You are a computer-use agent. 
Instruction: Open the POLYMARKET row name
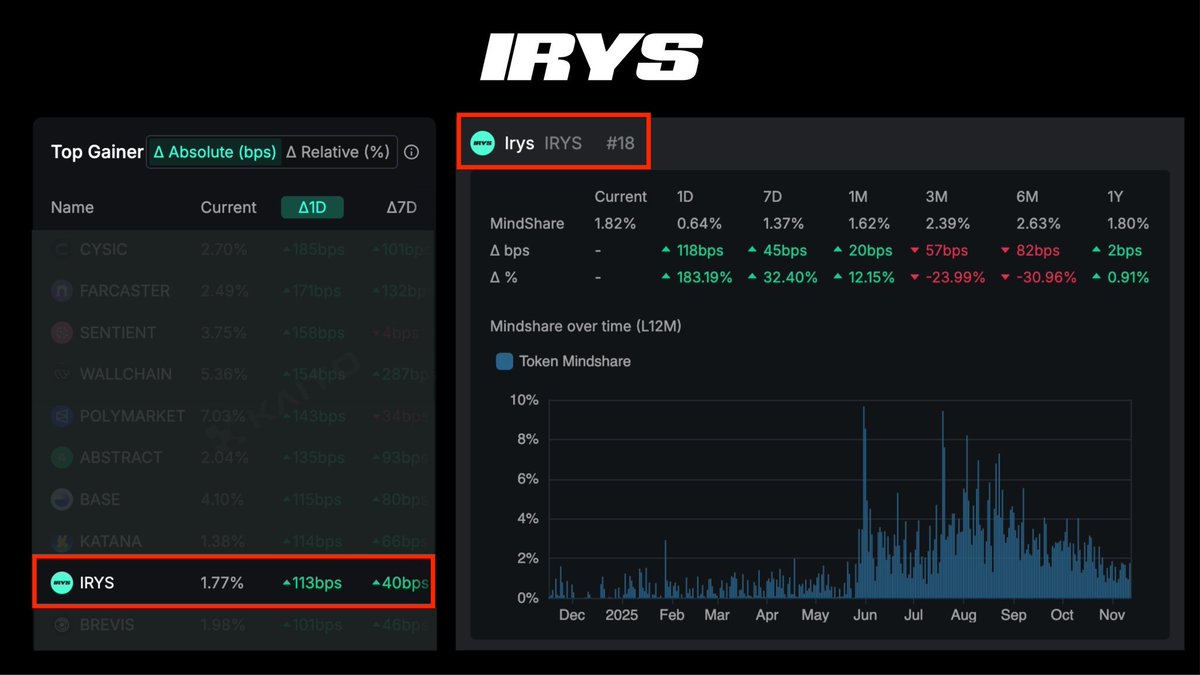pyautogui.click(x=132, y=415)
